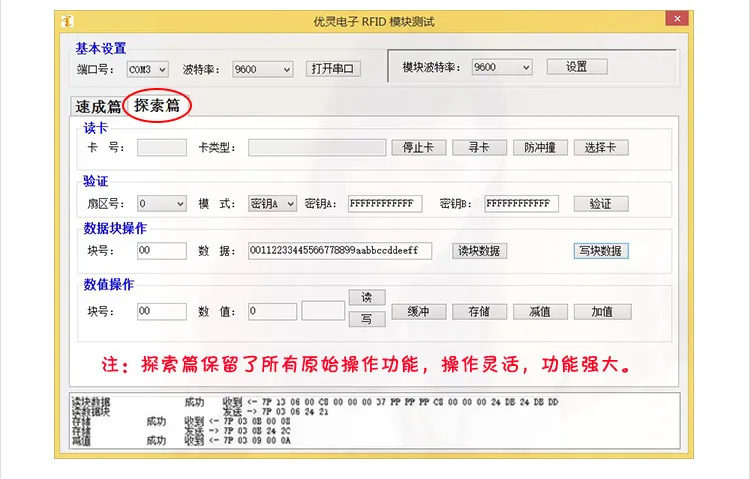Click the 设置 button
The image size is (750, 479).
(577, 67)
